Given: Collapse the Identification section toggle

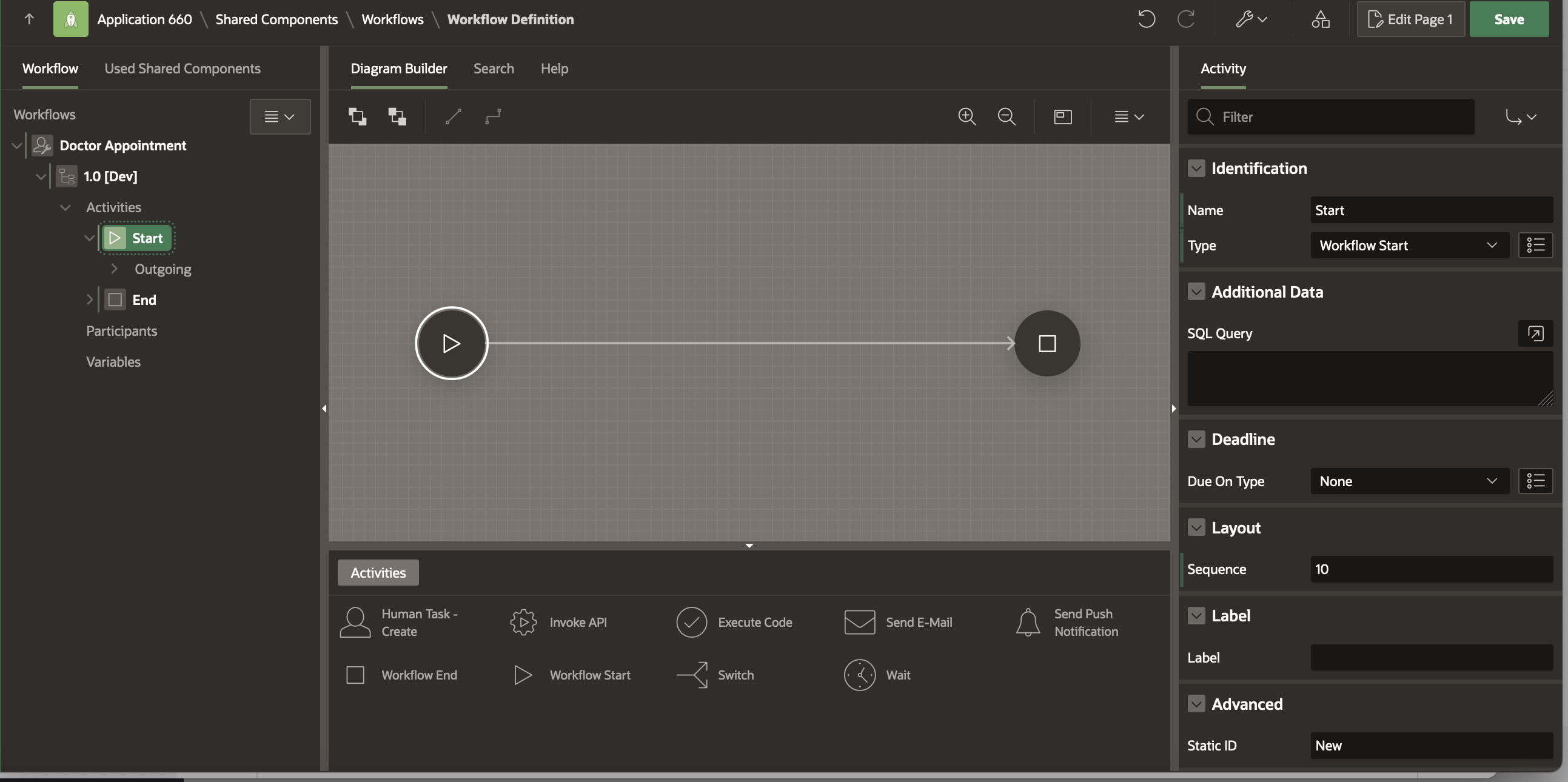Looking at the screenshot, I should click(x=1196, y=169).
